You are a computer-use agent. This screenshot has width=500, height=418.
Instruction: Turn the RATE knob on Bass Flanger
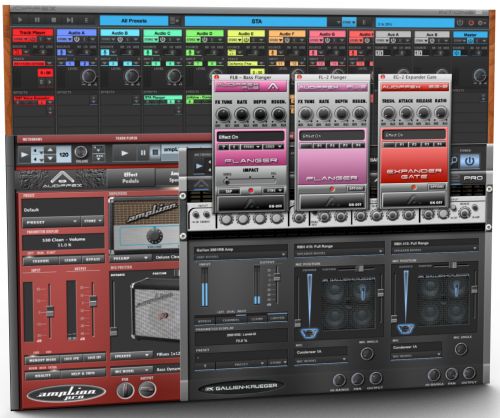pos(242,115)
